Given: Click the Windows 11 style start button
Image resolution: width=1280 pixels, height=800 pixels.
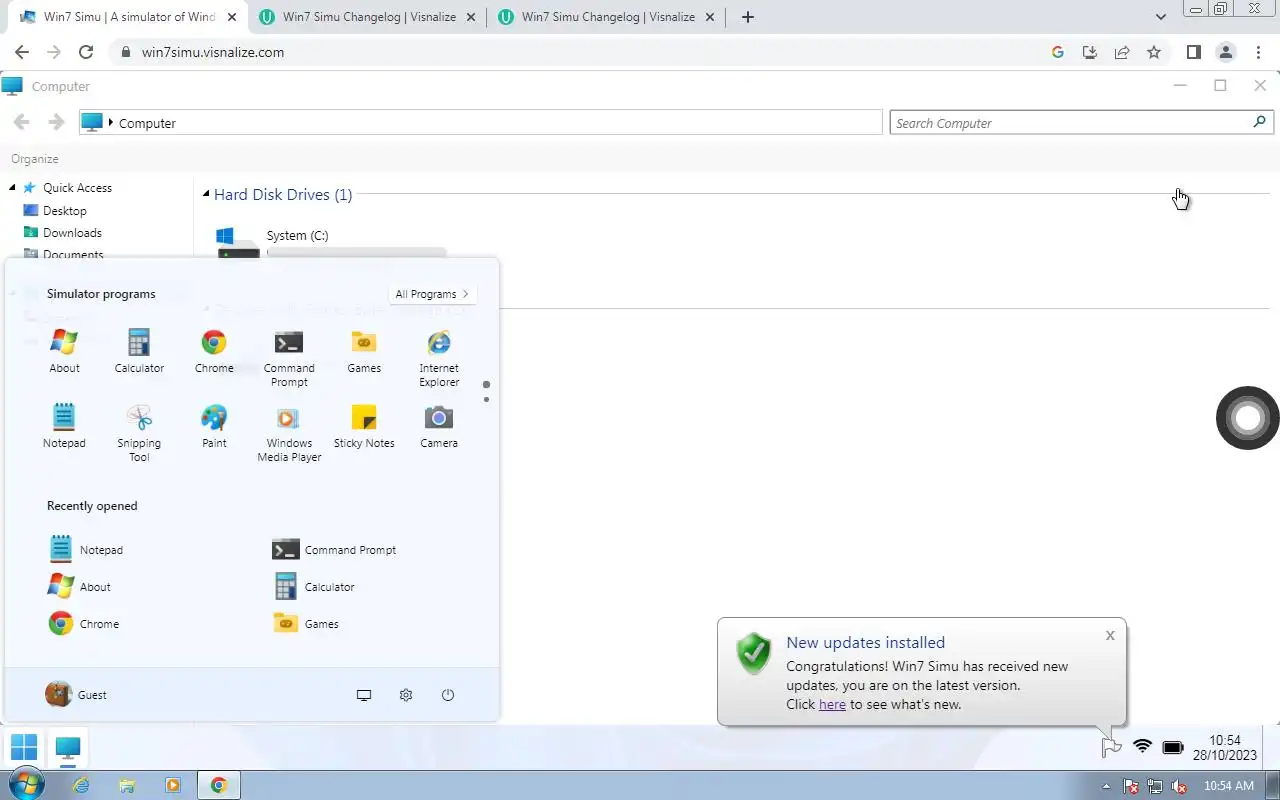Looking at the screenshot, I should 24,748.
